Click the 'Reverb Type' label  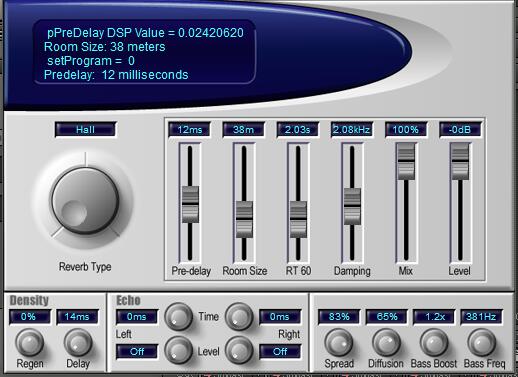tap(85, 267)
